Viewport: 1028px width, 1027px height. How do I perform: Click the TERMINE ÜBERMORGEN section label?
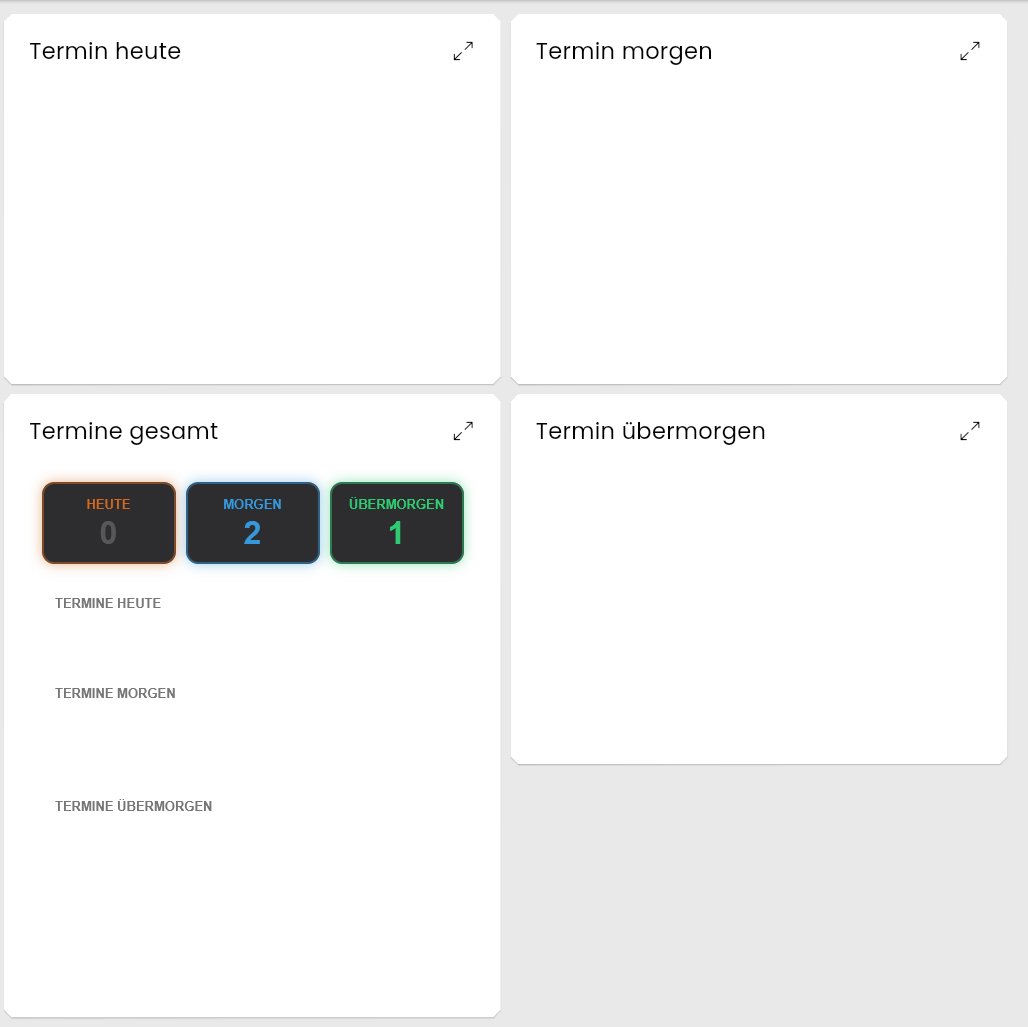133,806
